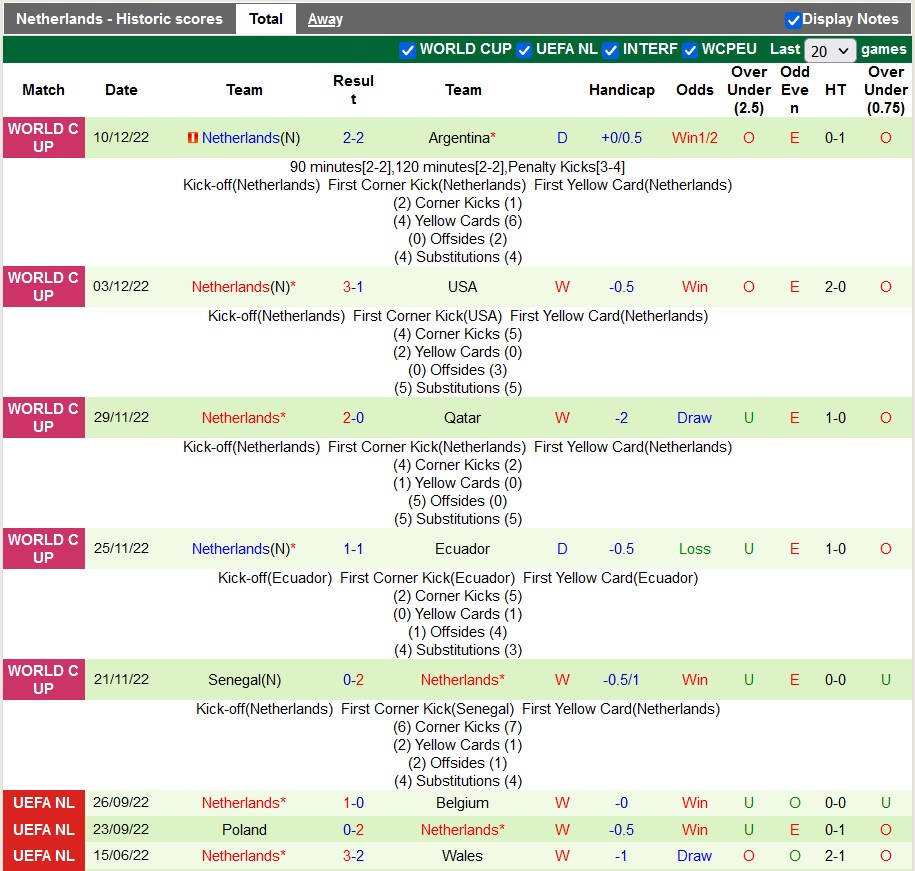915x871 pixels.
Task: Click Netherlands team in Qatar match row
Action: pyautogui.click(x=241, y=418)
